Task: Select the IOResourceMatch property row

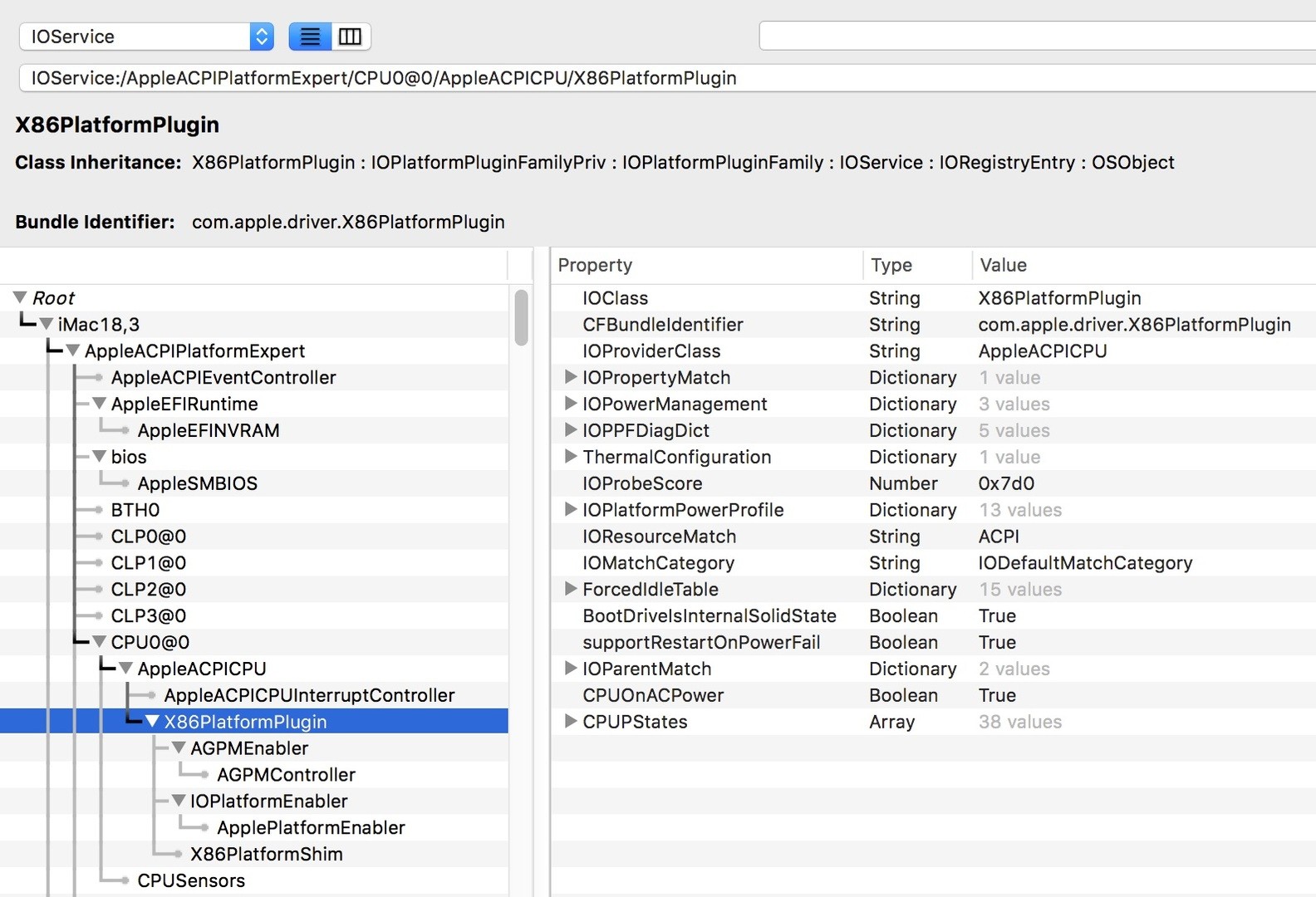Action: pyautogui.click(x=934, y=537)
